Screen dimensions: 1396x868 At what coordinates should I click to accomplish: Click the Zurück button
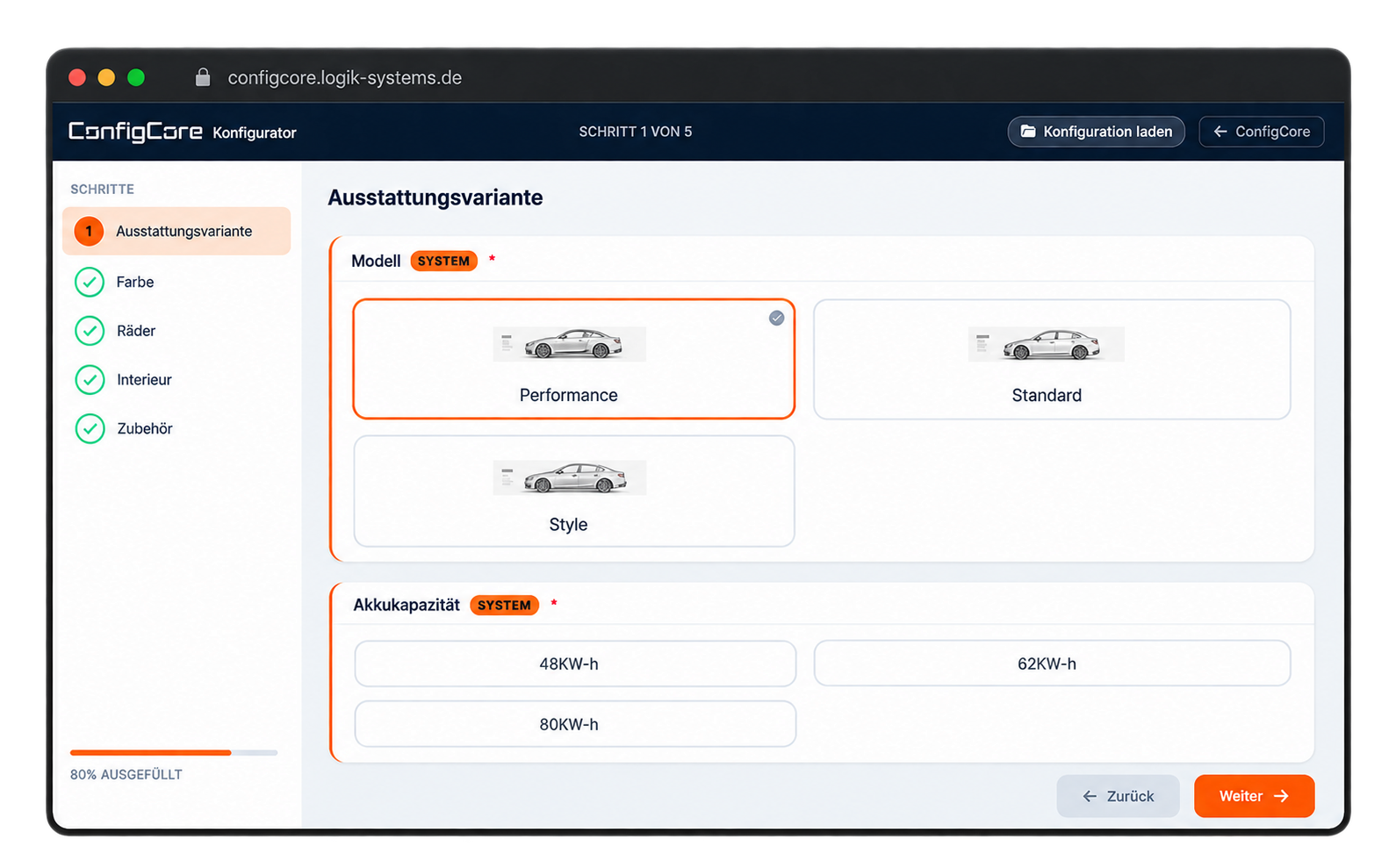(x=1118, y=796)
